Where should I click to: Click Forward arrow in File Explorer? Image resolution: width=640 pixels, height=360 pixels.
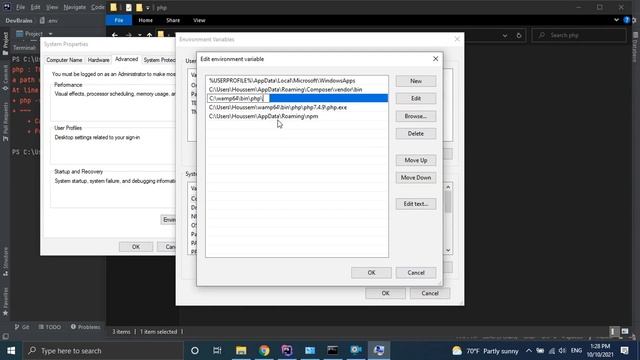[129, 36]
